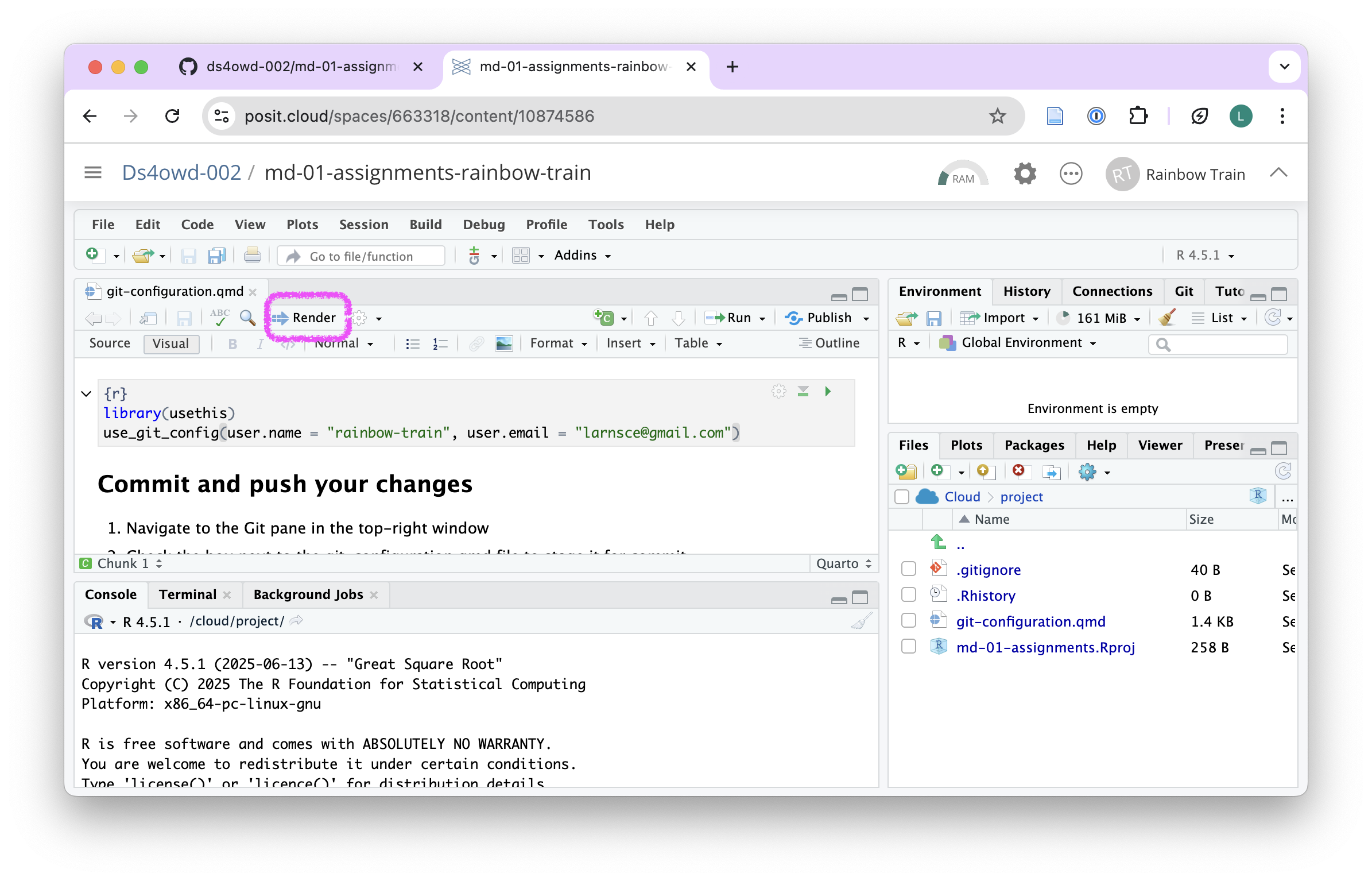
Task: Run the current chunk with the green play icon
Action: [828, 391]
